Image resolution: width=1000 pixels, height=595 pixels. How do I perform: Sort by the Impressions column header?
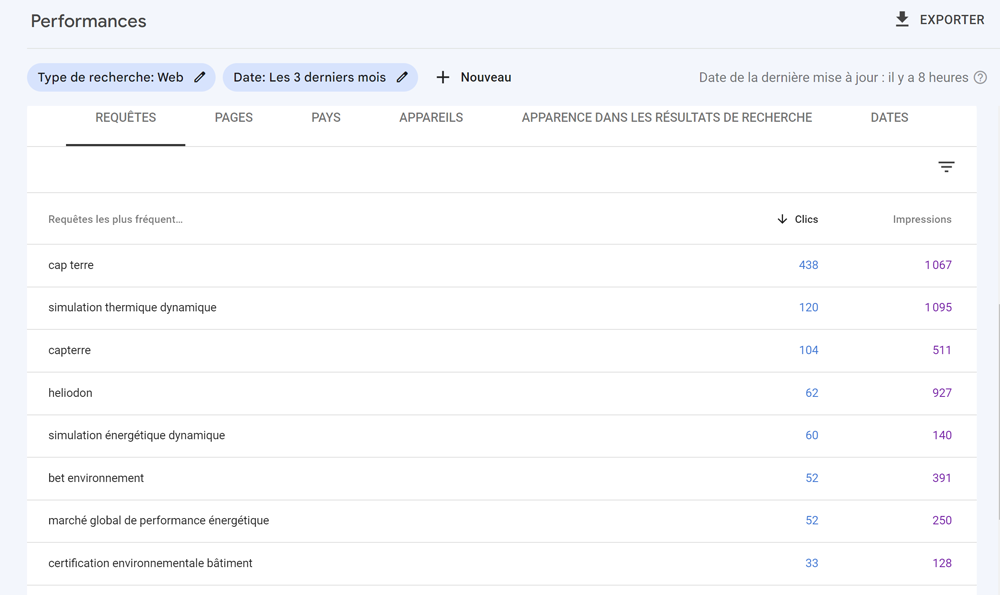[922, 219]
